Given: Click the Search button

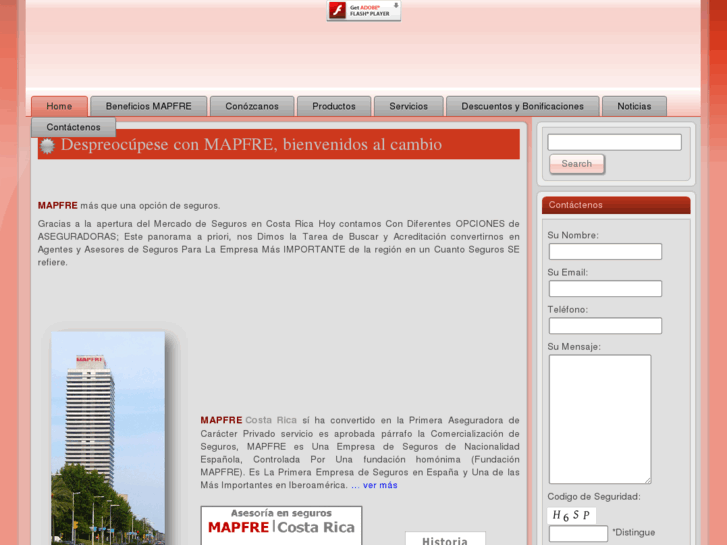Looking at the screenshot, I should click(x=577, y=164).
